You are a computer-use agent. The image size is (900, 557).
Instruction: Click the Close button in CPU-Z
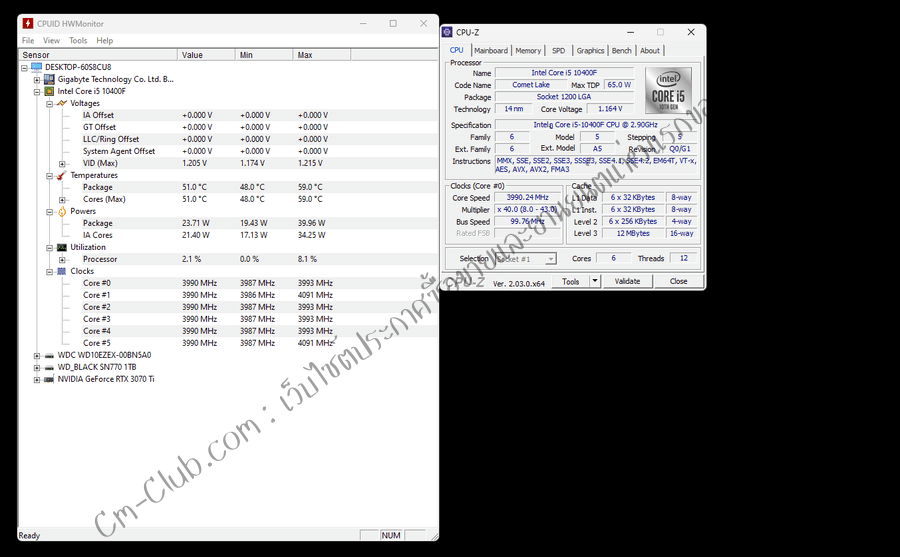pyautogui.click(x=678, y=281)
